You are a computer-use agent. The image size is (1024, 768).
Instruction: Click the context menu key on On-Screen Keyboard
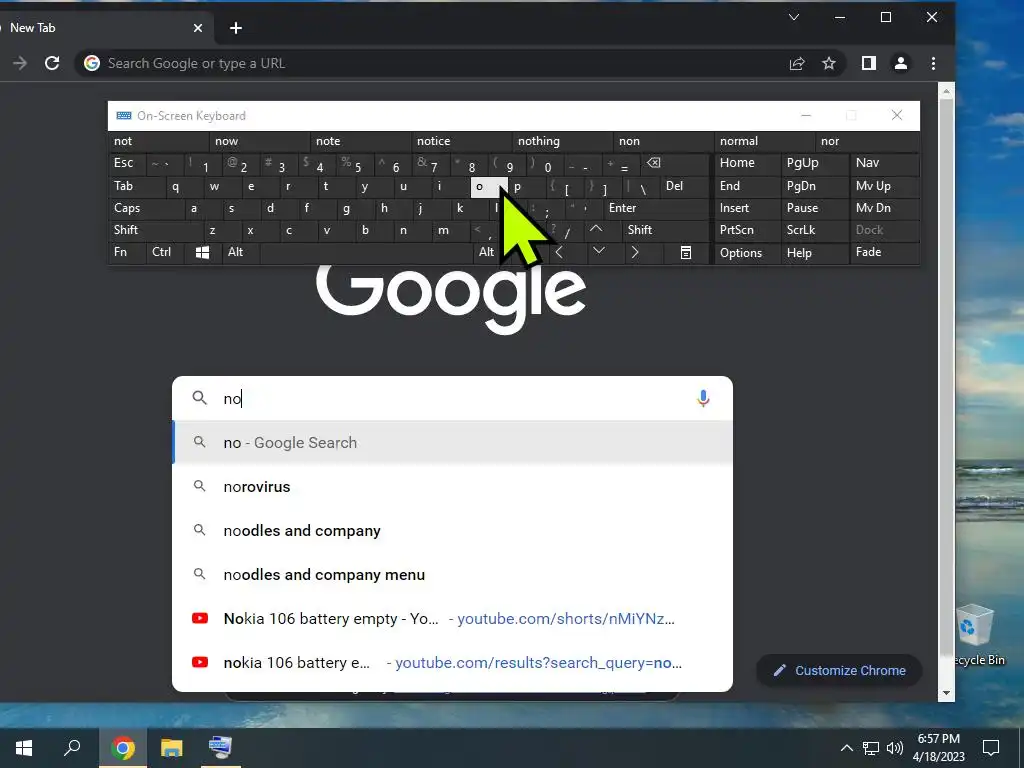(x=686, y=253)
